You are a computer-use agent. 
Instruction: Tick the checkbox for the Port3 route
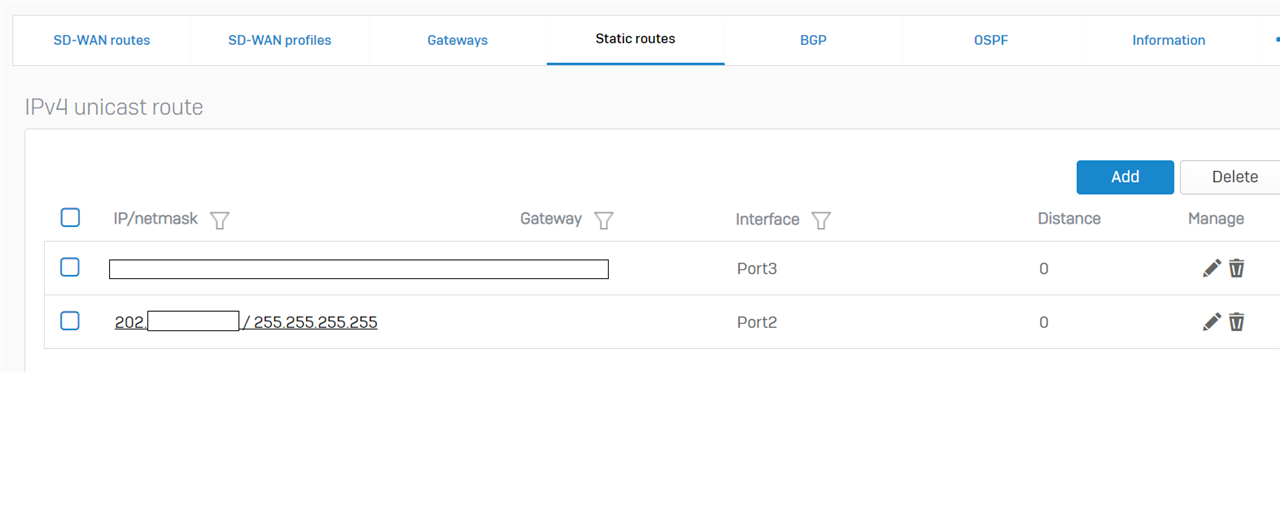point(70,267)
